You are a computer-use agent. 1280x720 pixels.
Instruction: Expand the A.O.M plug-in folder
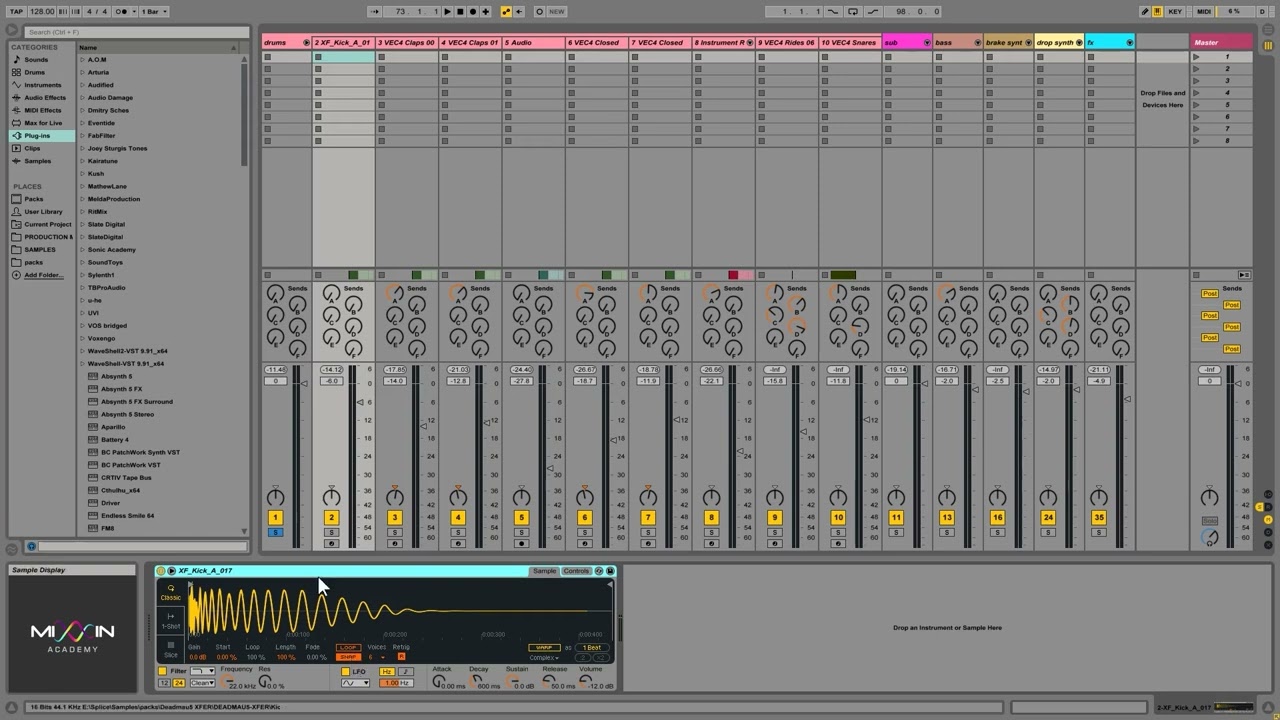tap(82, 60)
